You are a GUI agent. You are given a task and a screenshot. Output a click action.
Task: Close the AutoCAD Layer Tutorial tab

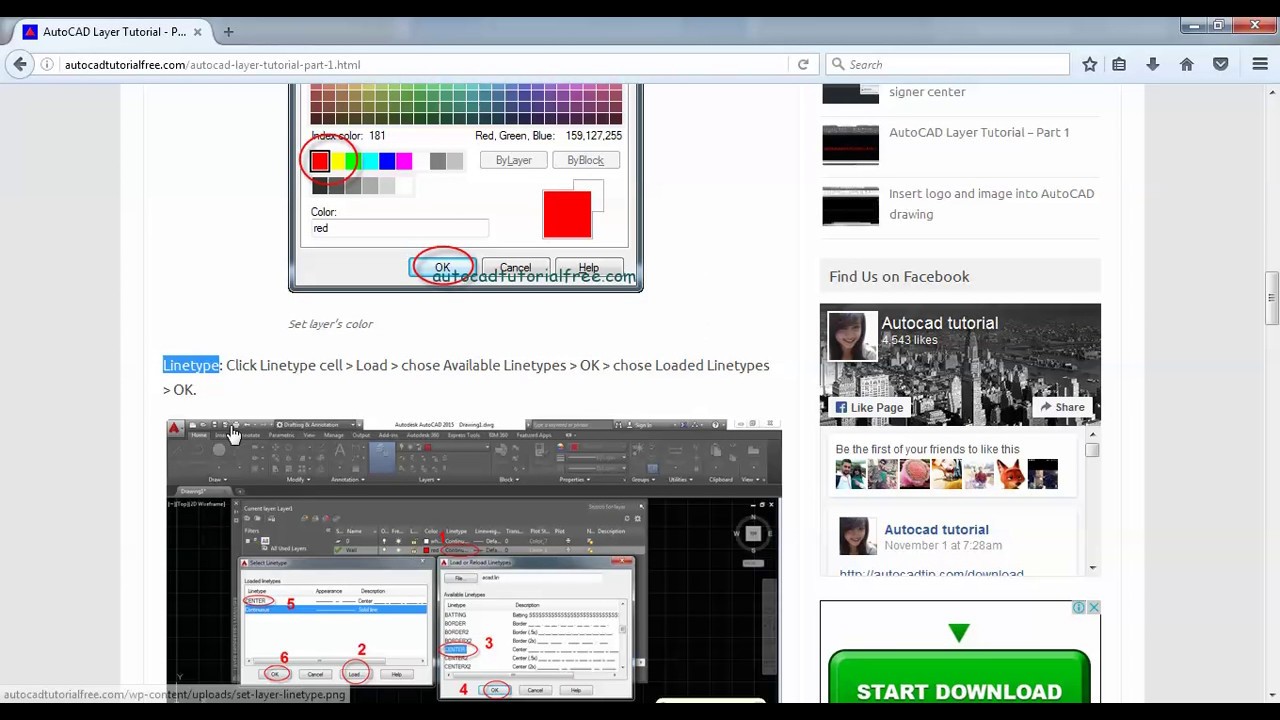pos(197,32)
